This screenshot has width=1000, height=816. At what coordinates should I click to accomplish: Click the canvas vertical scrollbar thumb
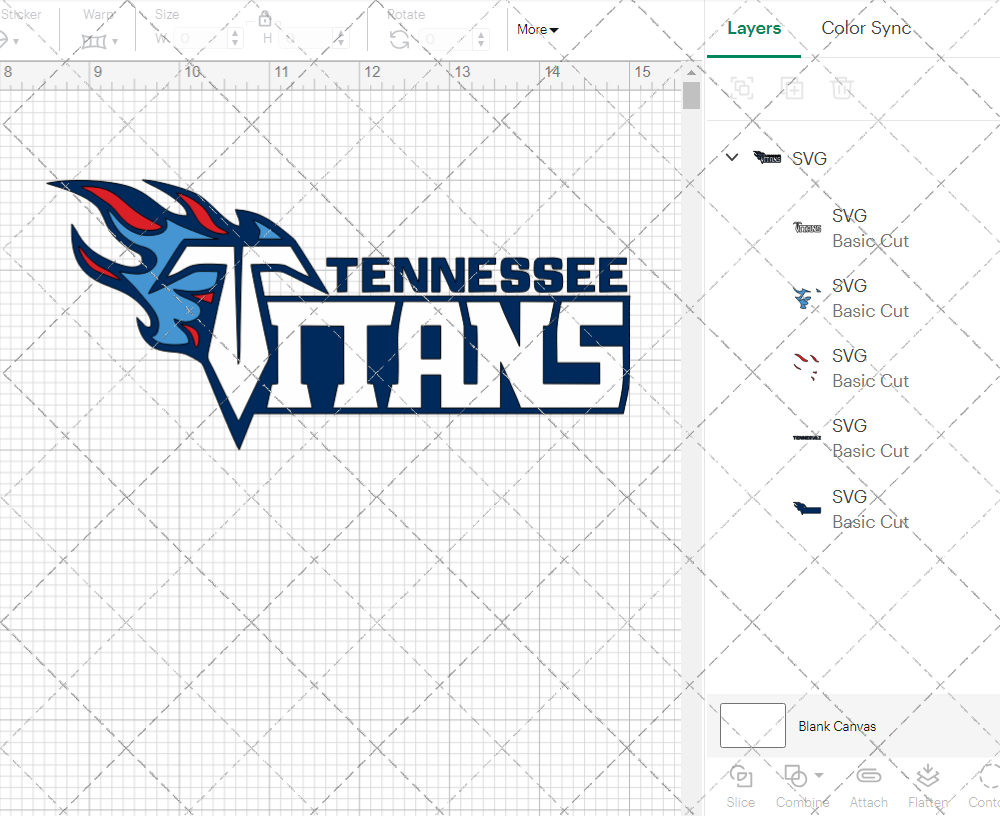[691, 96]
